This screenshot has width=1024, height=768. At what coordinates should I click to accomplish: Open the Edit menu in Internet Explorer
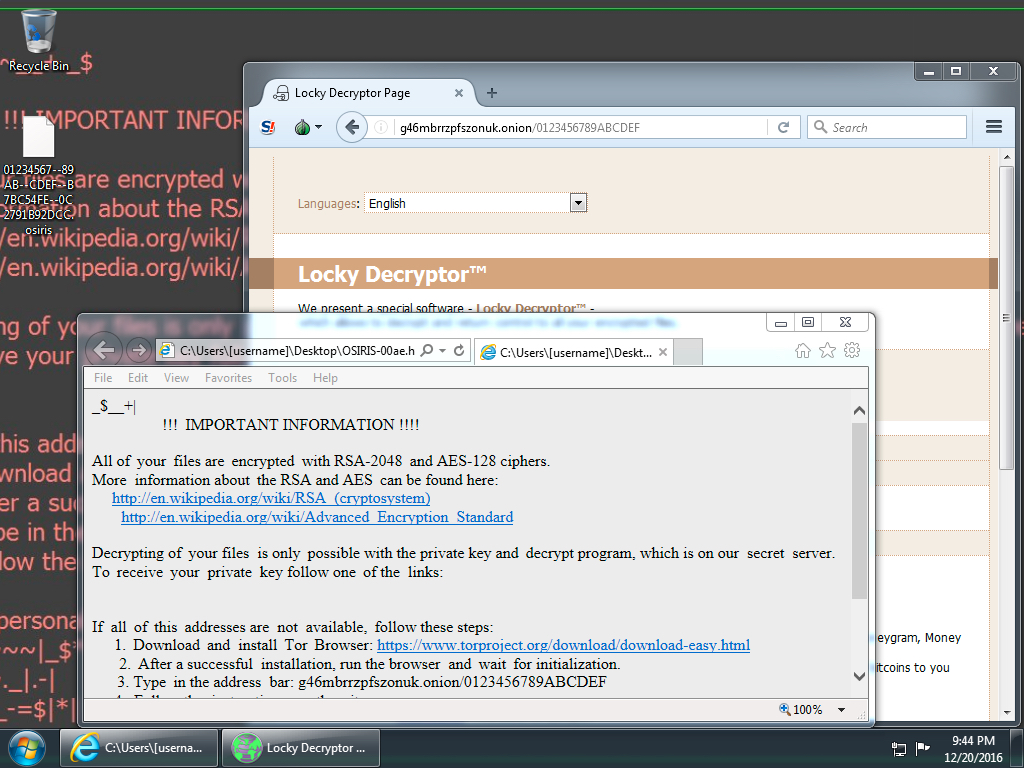pos(138,378)
